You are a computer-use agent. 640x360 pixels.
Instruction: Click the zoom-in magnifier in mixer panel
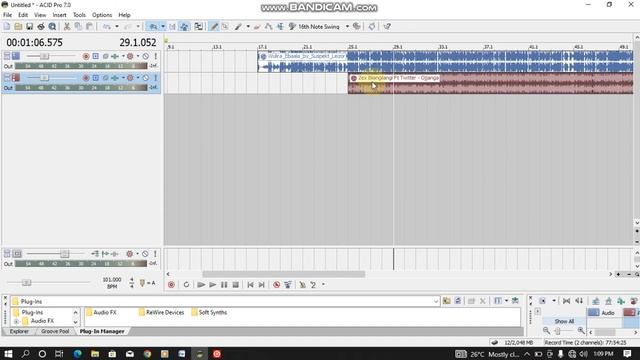click(581, 331)
